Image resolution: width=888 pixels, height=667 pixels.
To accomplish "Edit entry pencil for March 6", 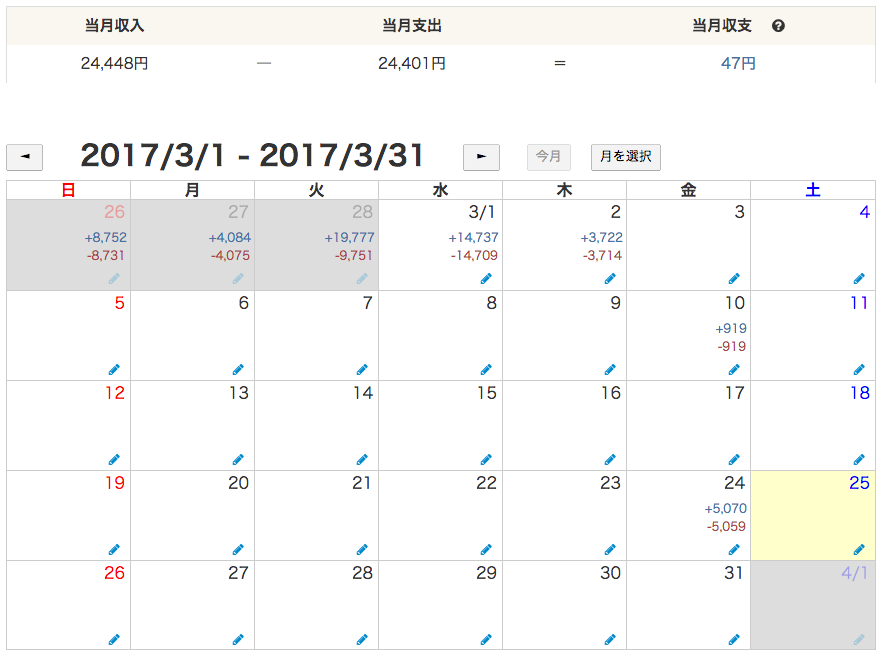I will click(238, 370).
